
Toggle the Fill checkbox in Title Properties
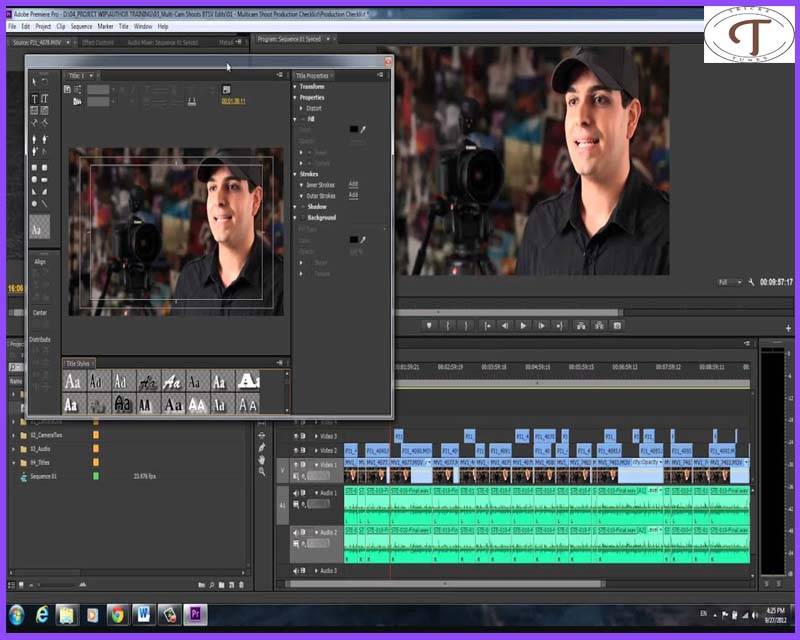coord(303,119)
